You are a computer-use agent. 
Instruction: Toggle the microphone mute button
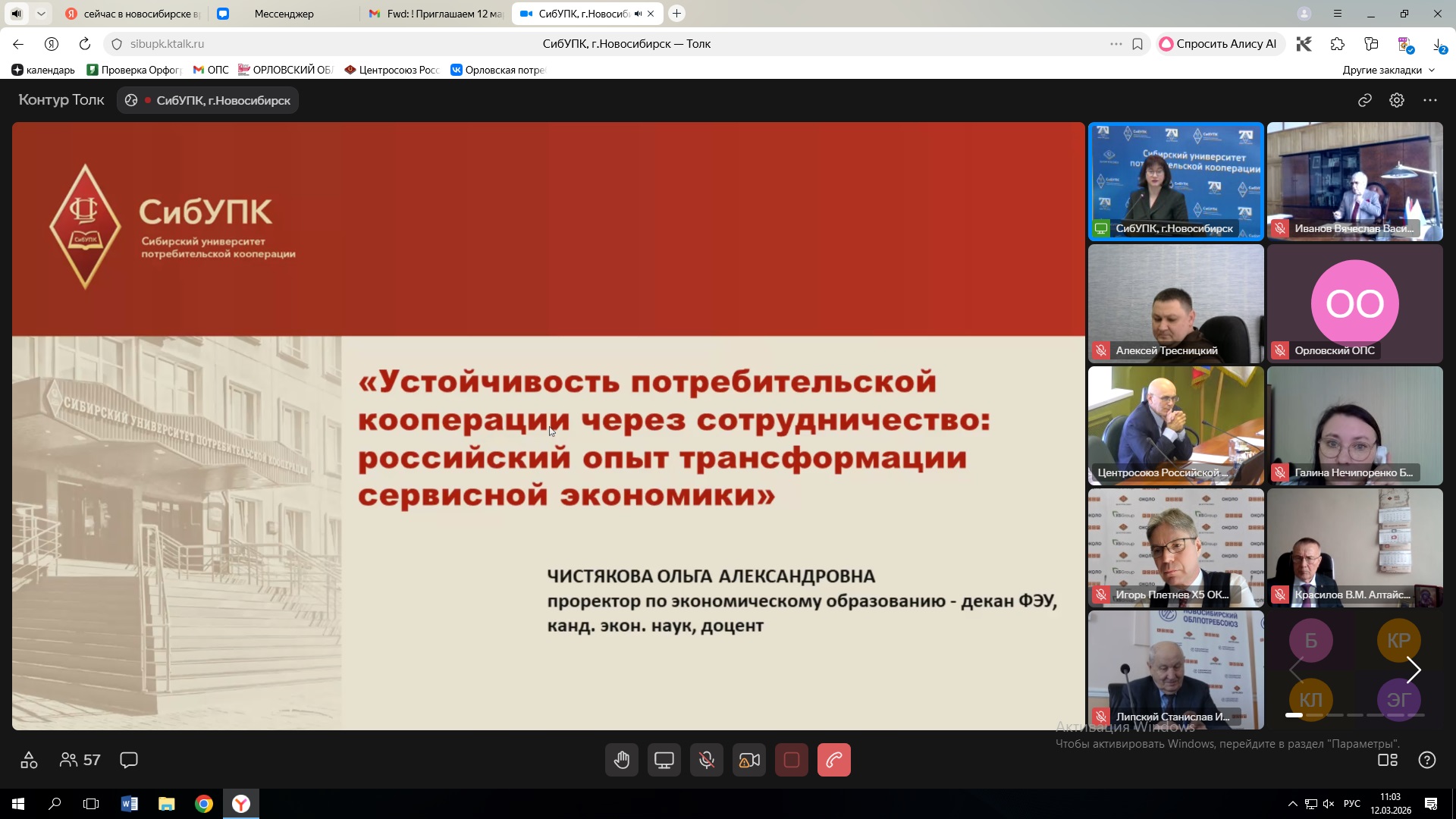(707, 760)
